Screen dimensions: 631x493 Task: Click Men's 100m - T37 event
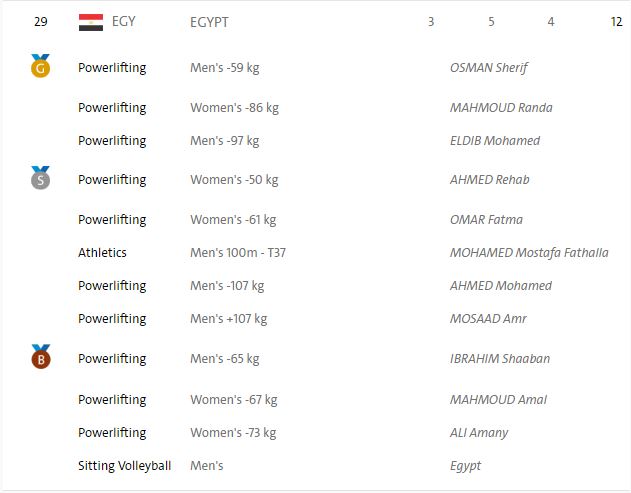point(238,253)
